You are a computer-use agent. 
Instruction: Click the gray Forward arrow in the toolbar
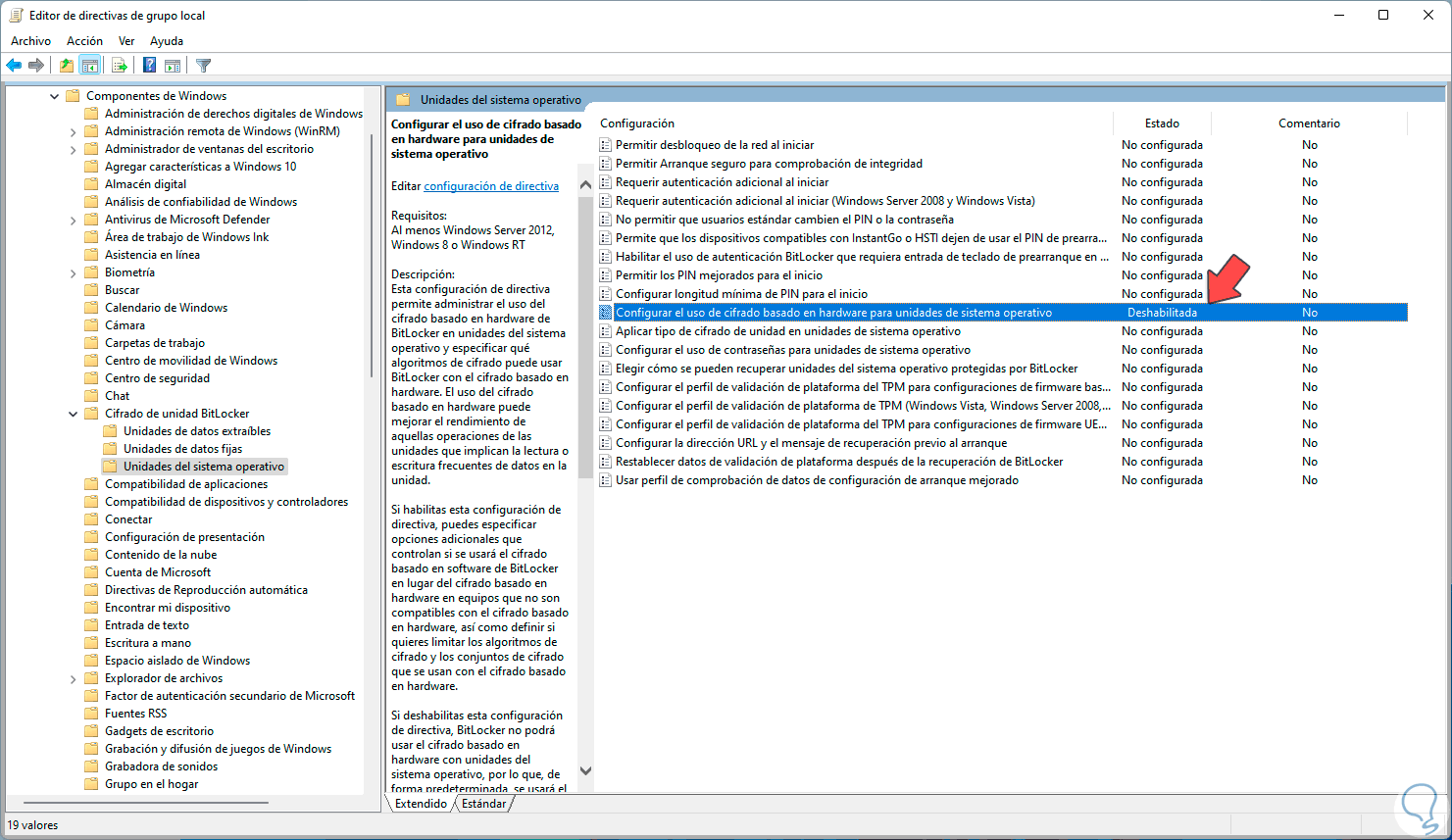tap(36, 66)
